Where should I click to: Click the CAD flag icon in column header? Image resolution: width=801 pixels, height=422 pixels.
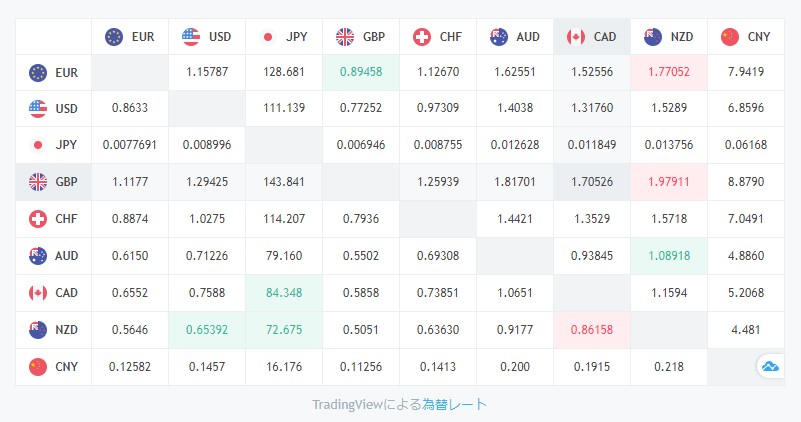pos(575,37)
